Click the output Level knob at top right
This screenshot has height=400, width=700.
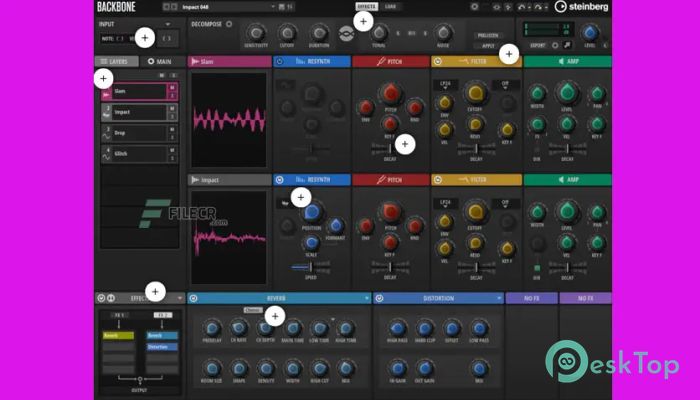(590, 32)
